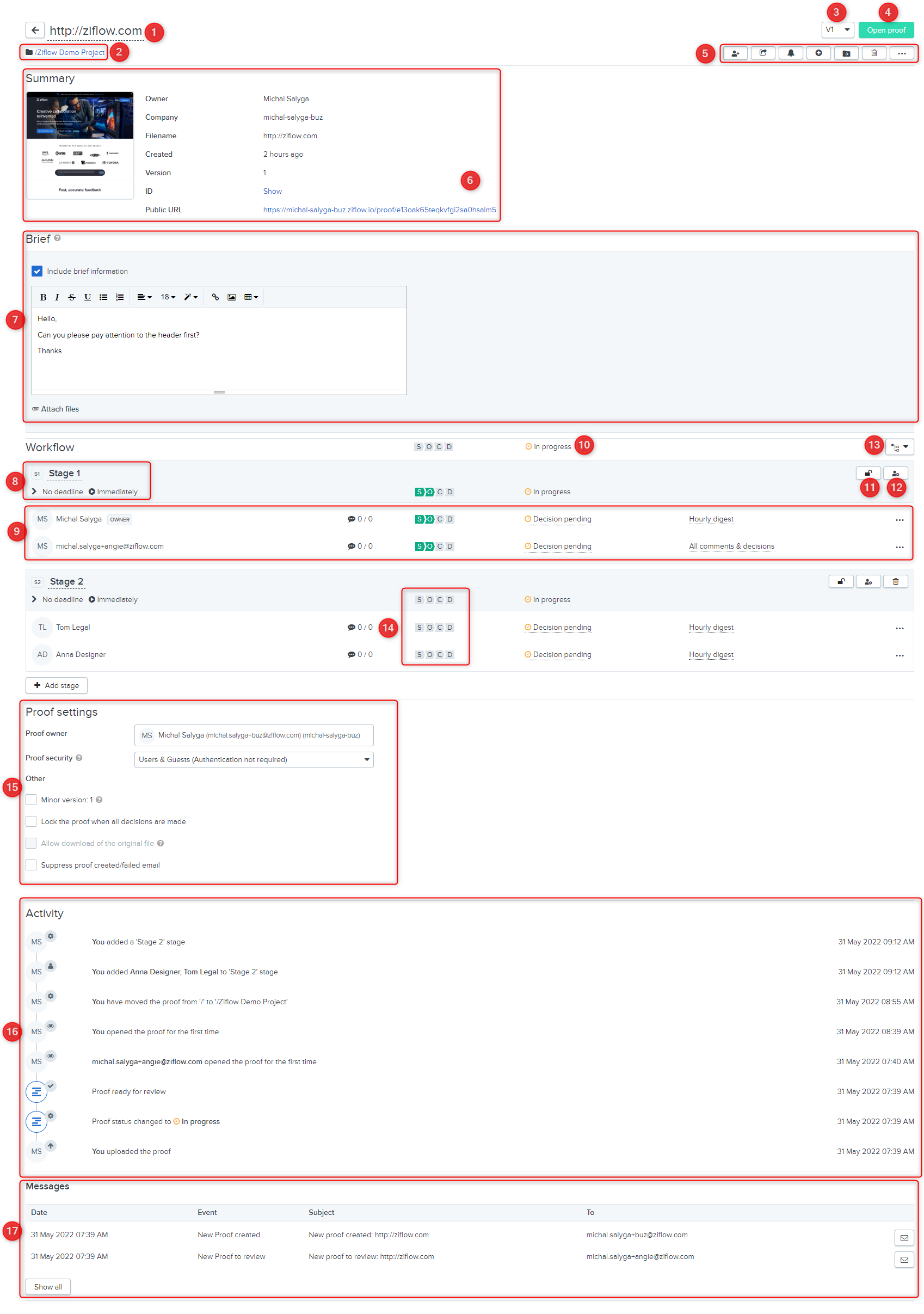
Task: Open the Ziflow Demo Project folder link
Action: click(69, 52)
